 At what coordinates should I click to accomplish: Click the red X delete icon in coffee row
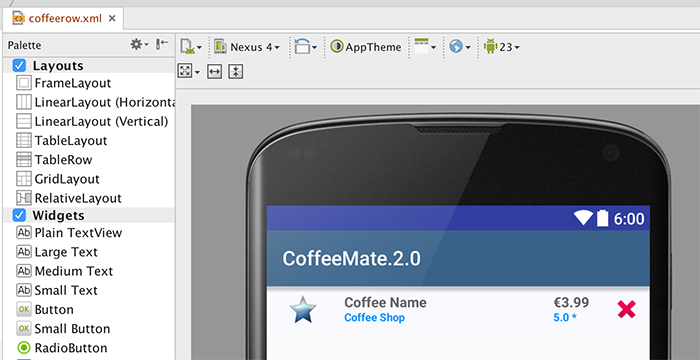626,309
